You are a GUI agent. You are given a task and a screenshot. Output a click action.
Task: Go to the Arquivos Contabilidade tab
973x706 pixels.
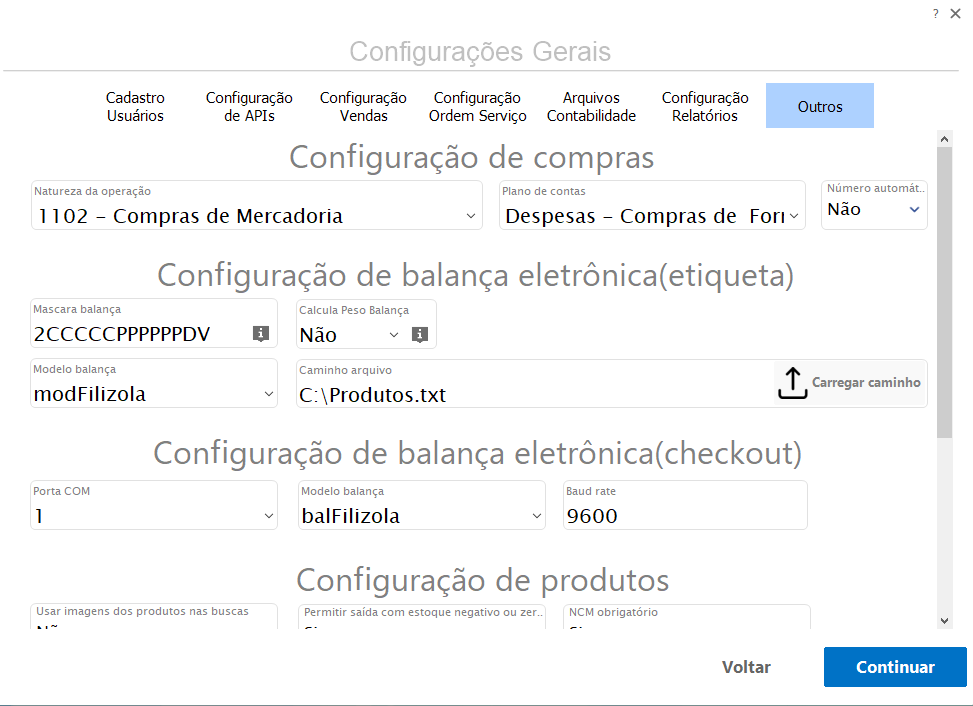(591, 107)
